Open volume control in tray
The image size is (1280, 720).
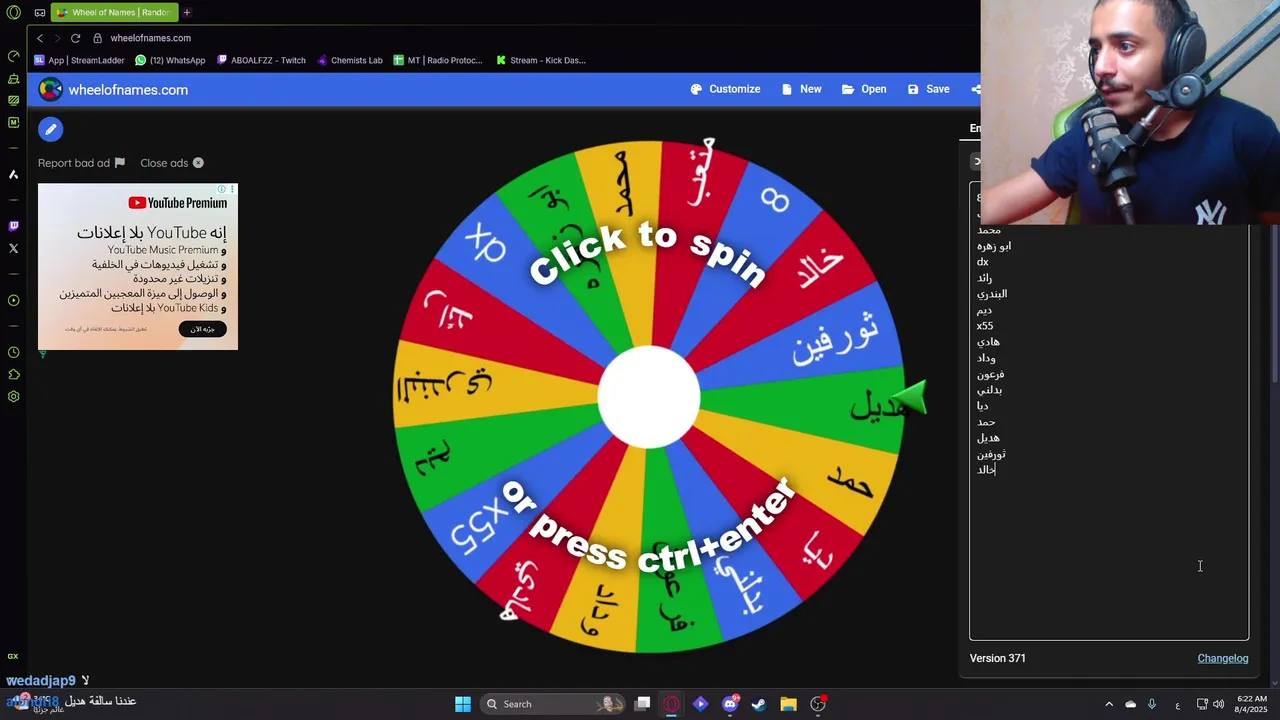(1218, 704)
